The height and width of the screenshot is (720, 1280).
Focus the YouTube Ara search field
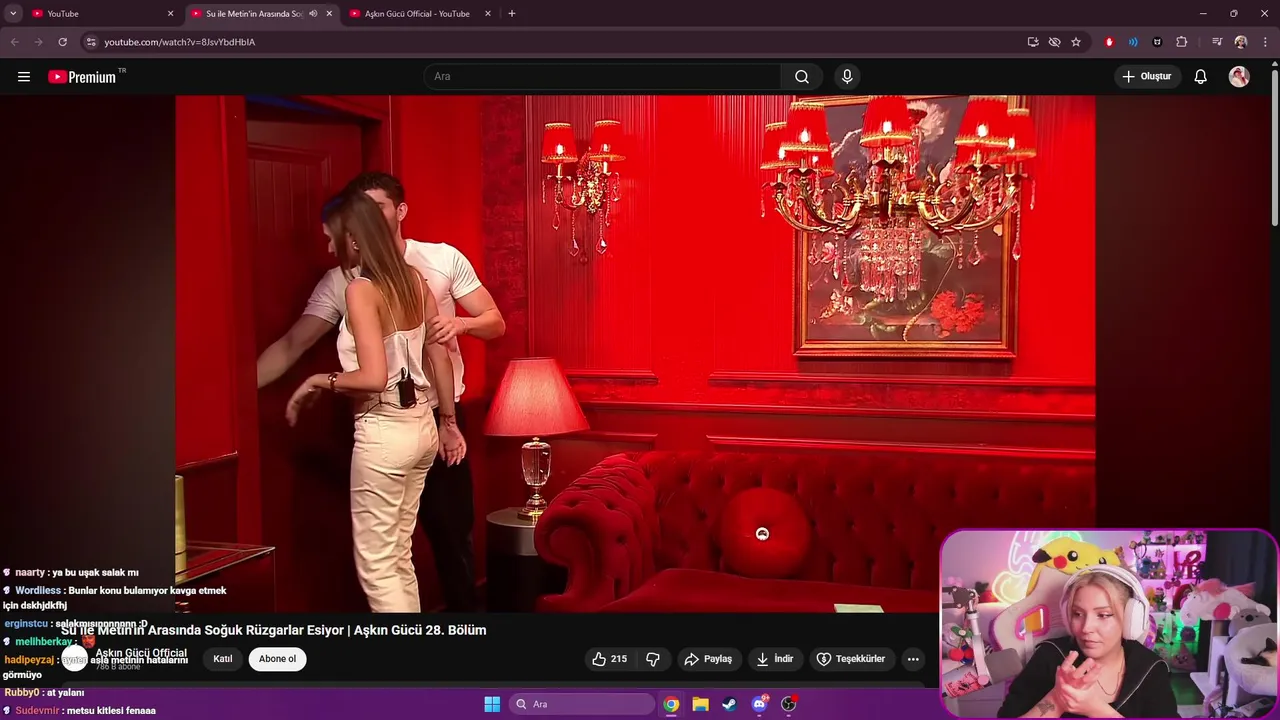602,77
